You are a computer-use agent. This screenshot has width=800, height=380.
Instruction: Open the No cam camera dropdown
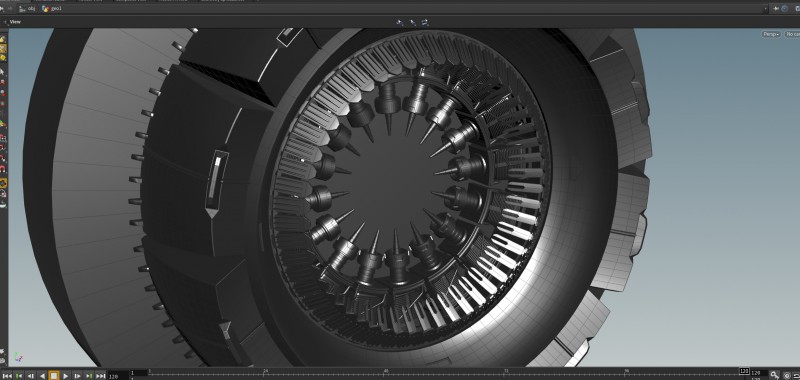pyautogui.click(x=792, y=34)
